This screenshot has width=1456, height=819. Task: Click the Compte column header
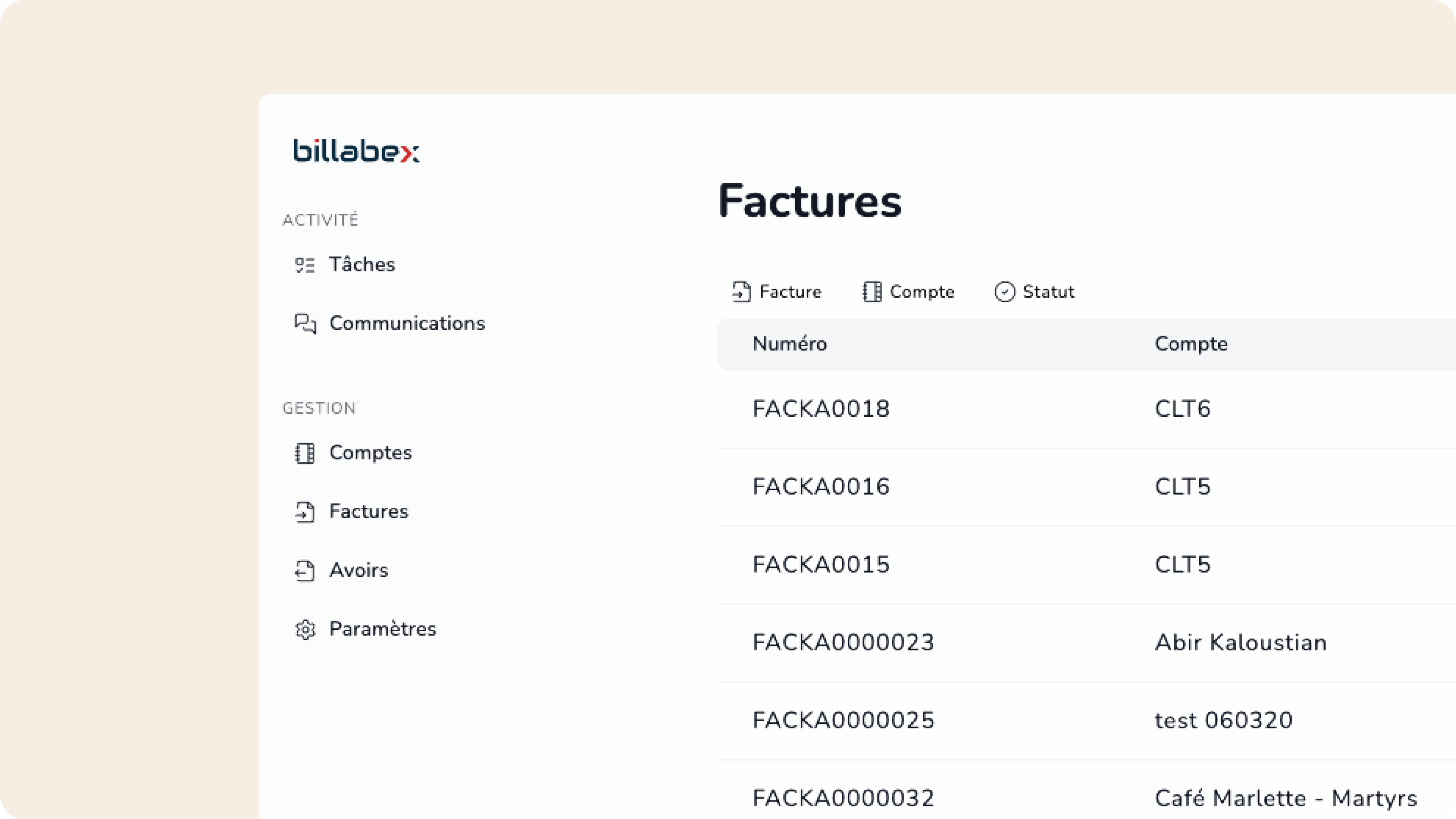pyautogui.click(x=1191, y=344)
